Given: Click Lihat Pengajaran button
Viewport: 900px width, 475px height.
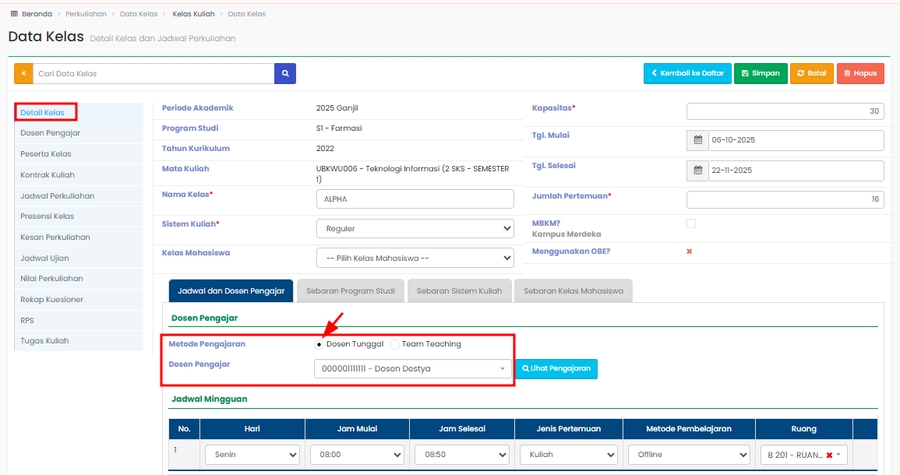Looking at the screenshot, I should (555, 369).
